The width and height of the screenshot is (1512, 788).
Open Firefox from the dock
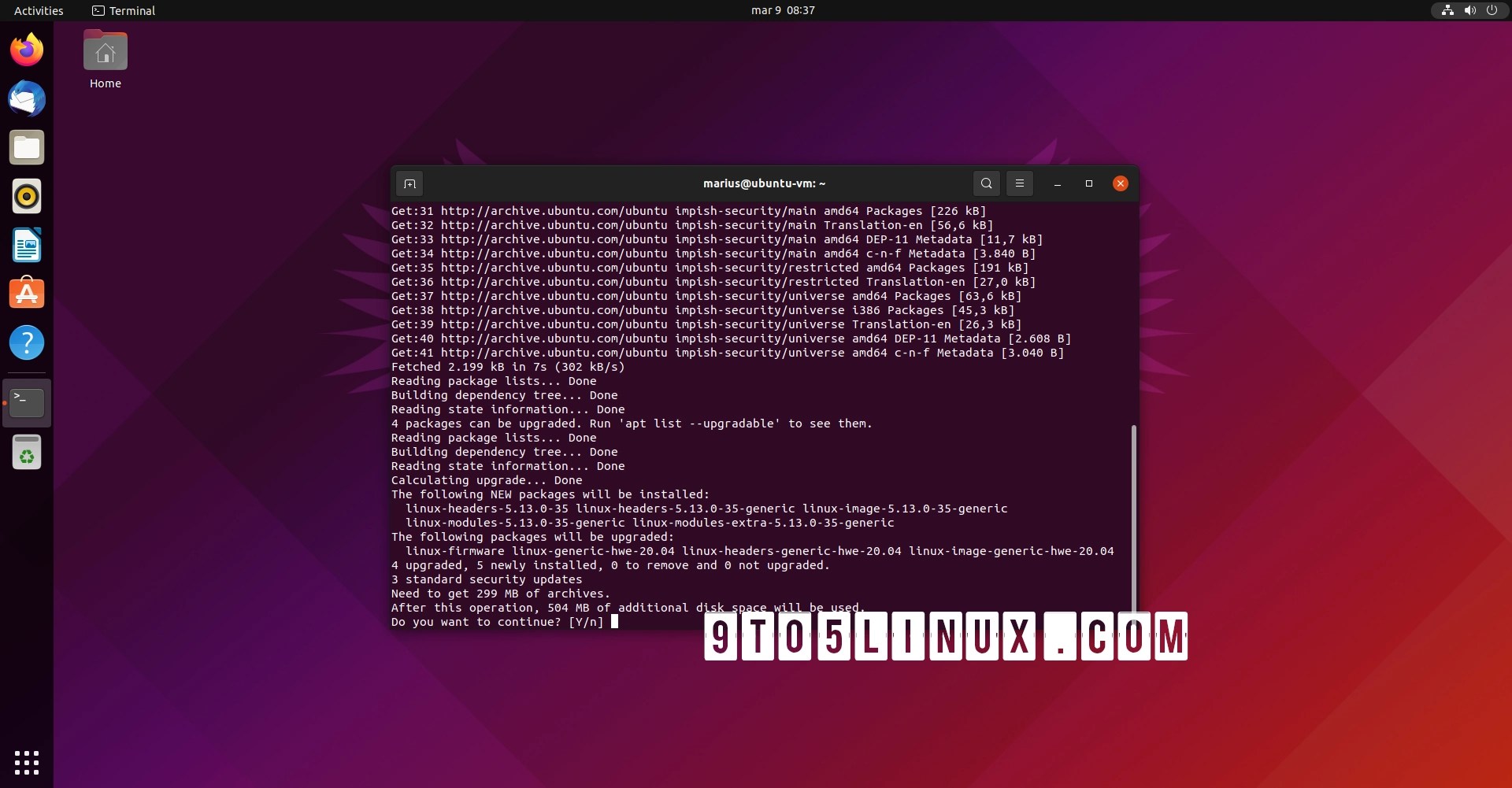point(27,50)
